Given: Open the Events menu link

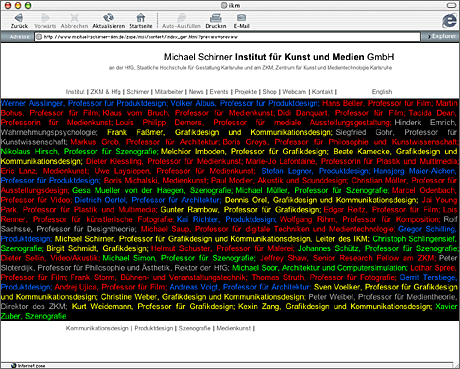Looking at the screenshot, I should (x=219, y=92).
